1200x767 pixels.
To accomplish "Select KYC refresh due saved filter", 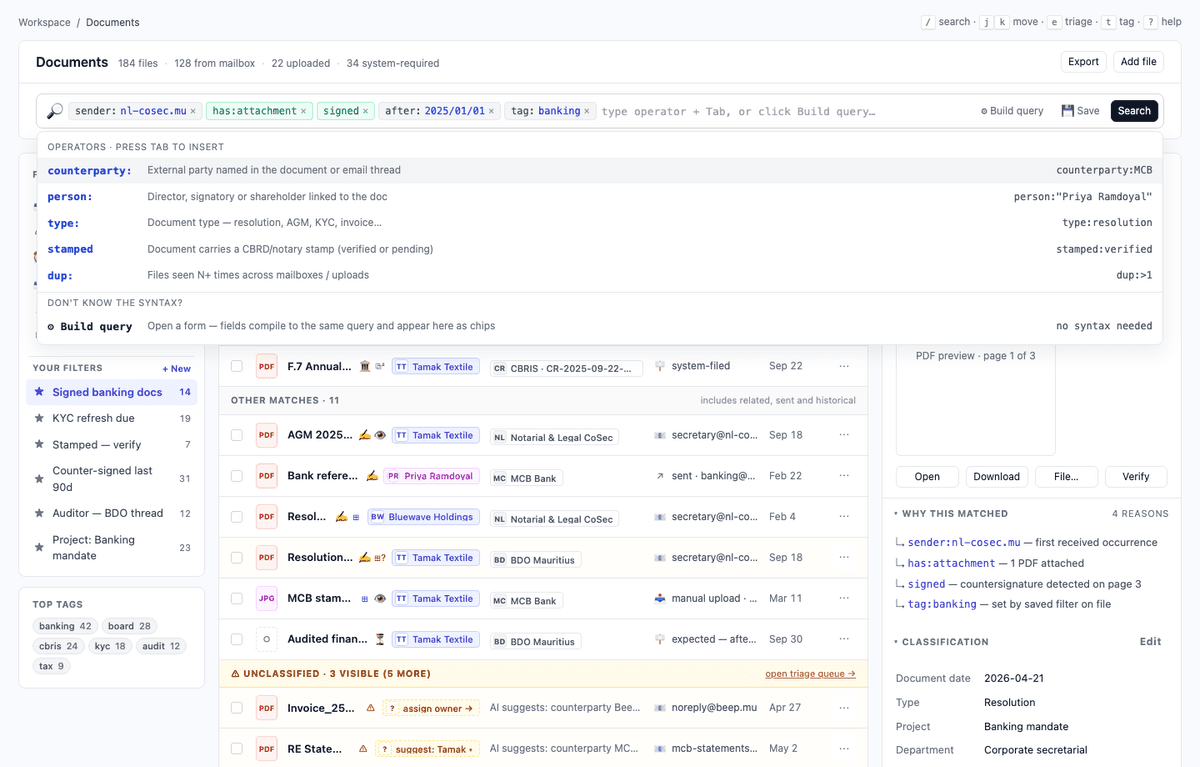I will coord(112,419).
